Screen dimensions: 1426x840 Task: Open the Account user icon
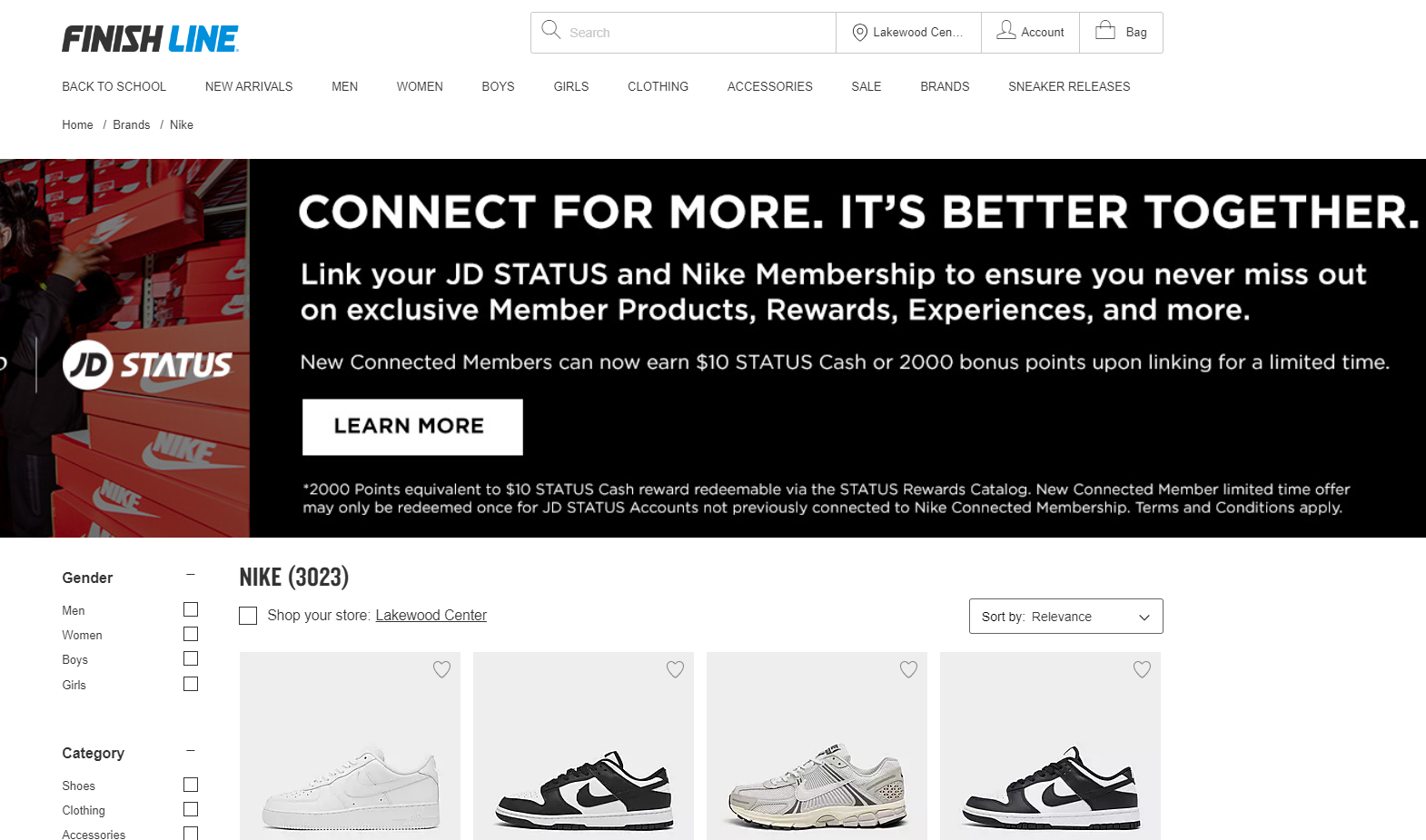click(1006, 31)
